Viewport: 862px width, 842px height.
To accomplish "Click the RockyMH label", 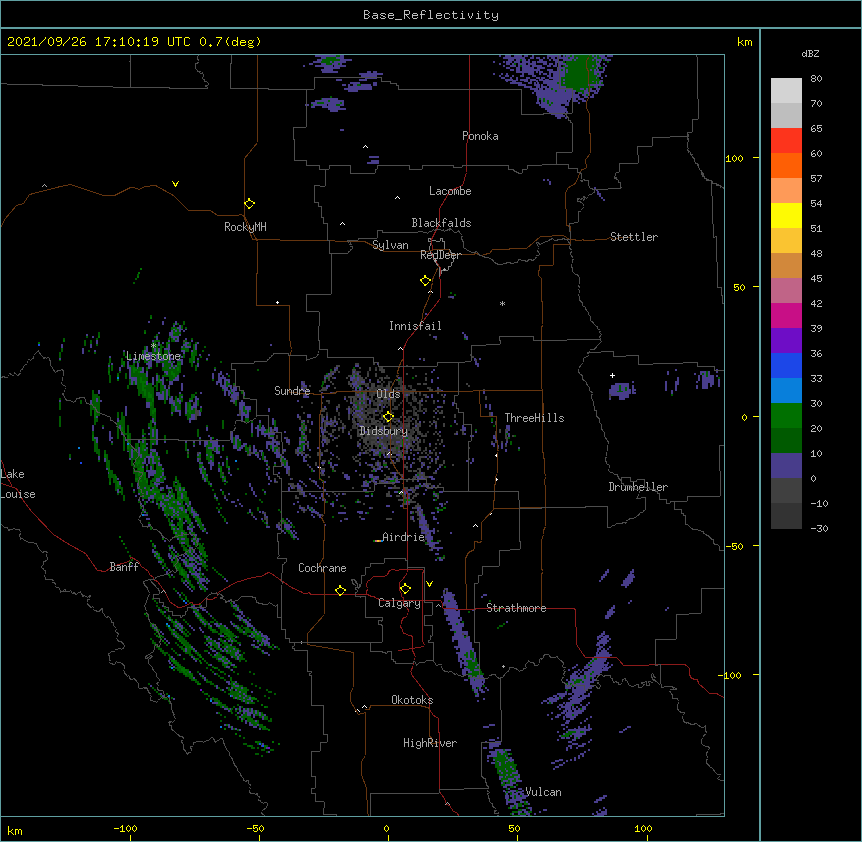I will tap(245, 227).
